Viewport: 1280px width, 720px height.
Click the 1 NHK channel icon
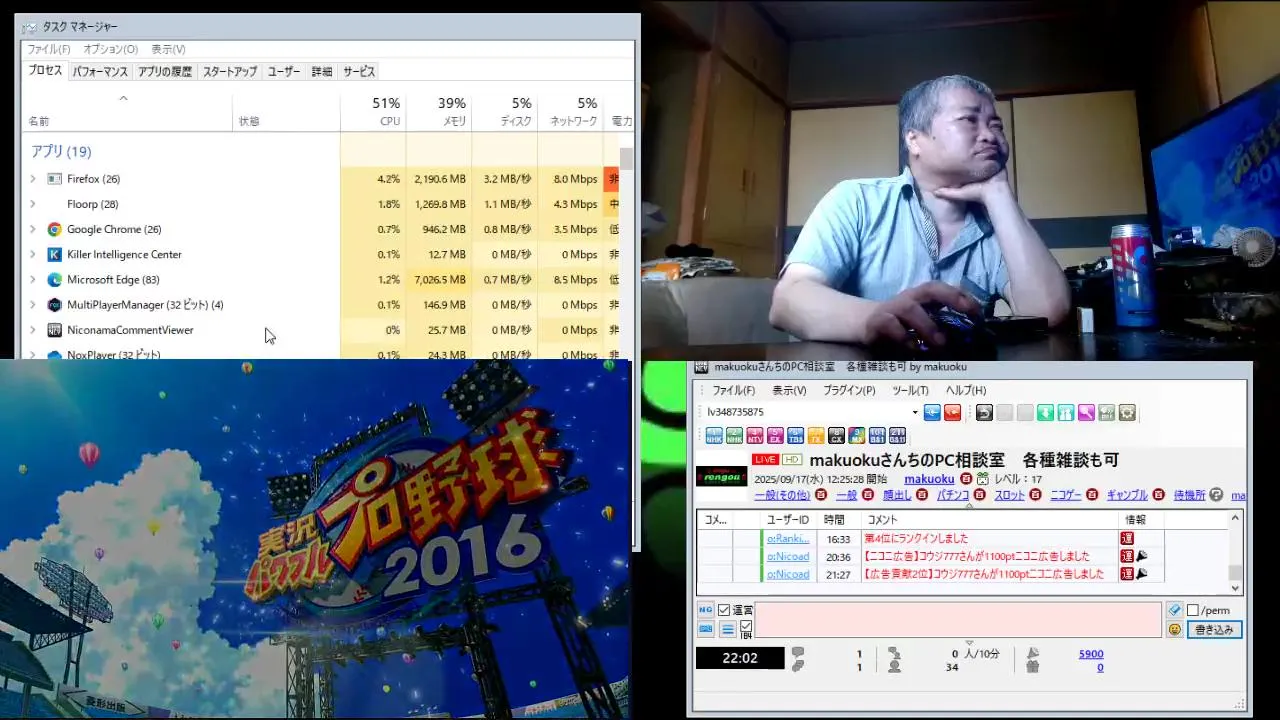(x=714, y=436)
